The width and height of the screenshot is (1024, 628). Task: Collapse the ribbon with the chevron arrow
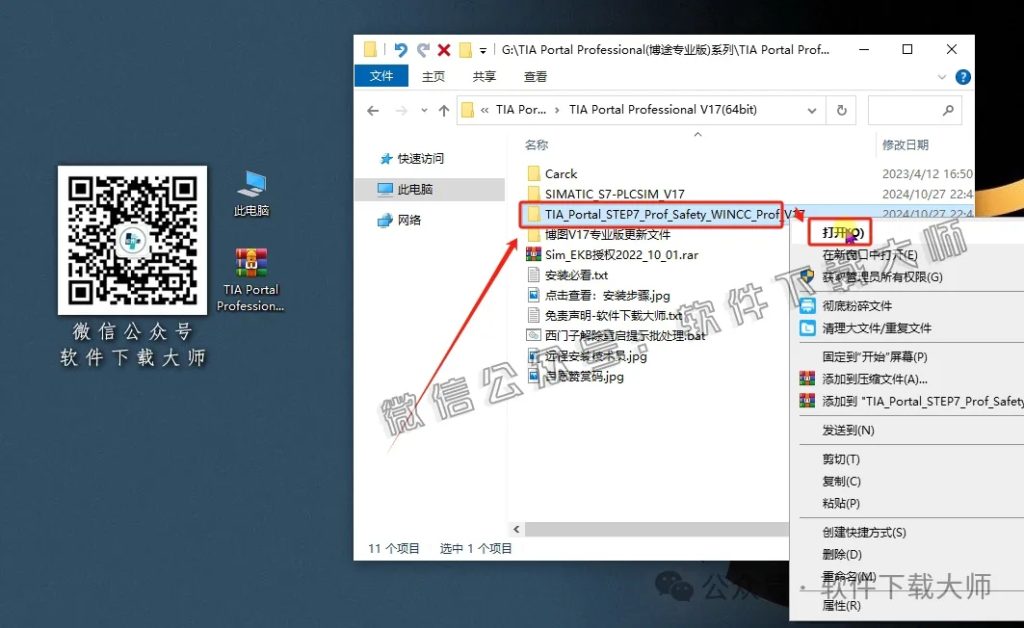[x=941, y=76]
